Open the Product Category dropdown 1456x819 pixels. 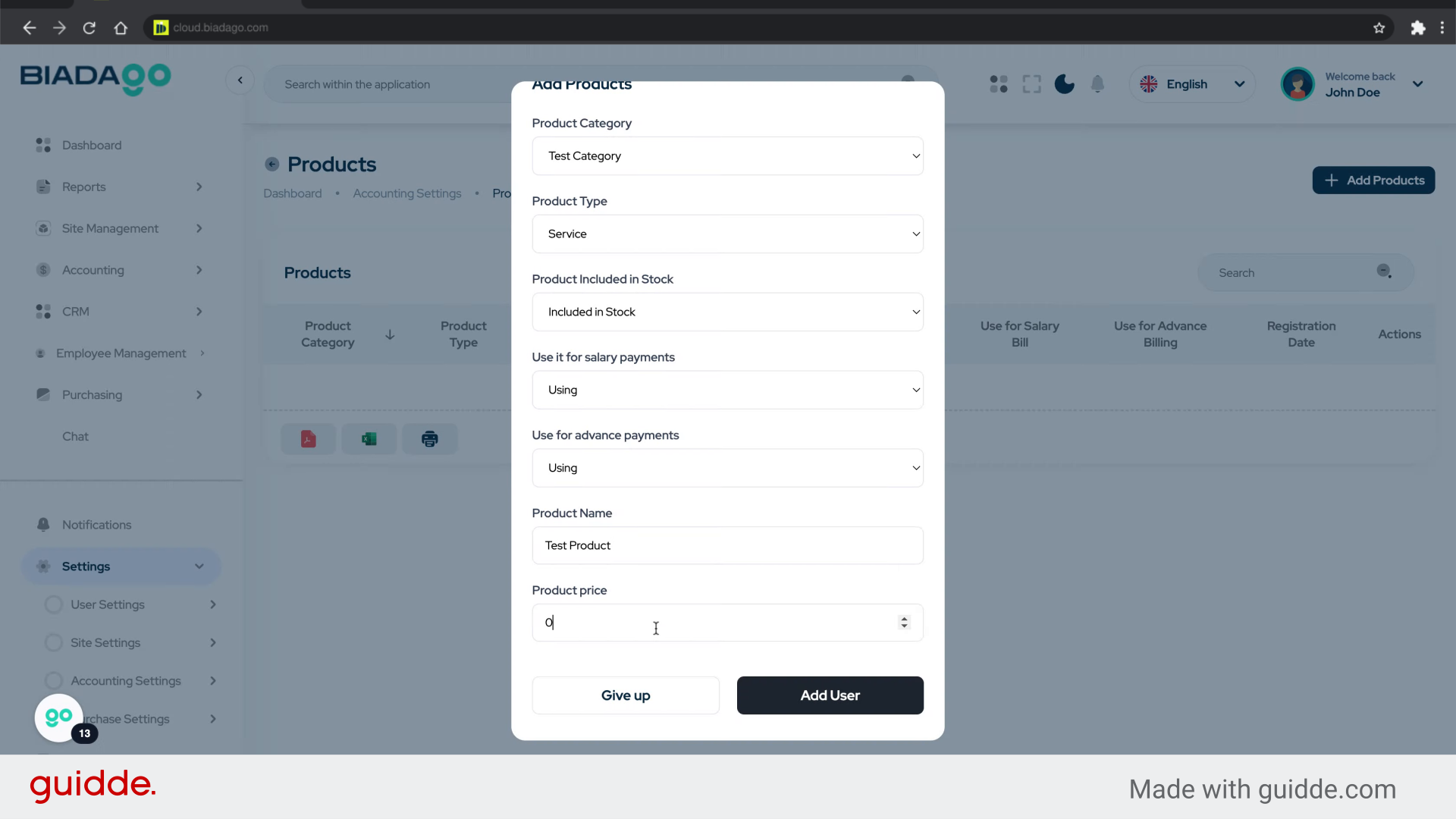727,156
